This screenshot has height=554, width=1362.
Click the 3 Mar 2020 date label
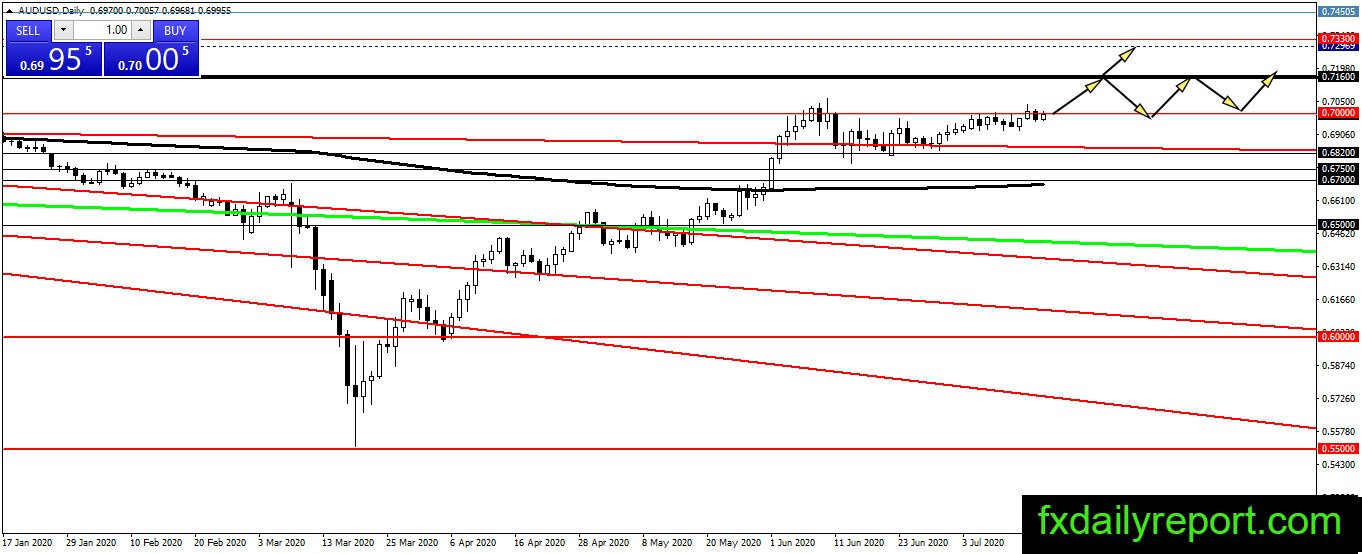point(283,543)
